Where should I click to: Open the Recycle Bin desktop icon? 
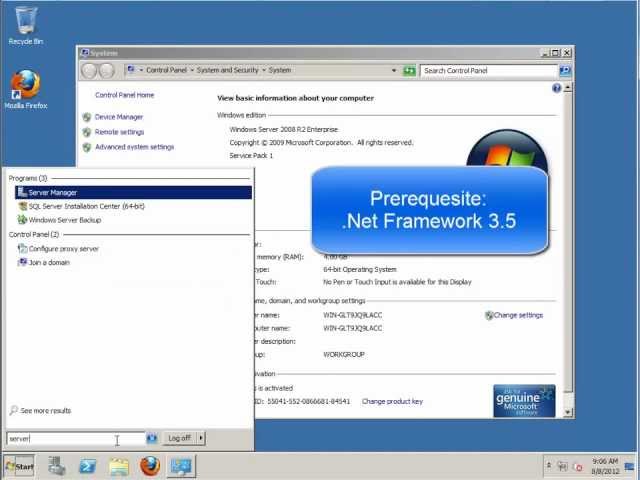pos(26,25)
